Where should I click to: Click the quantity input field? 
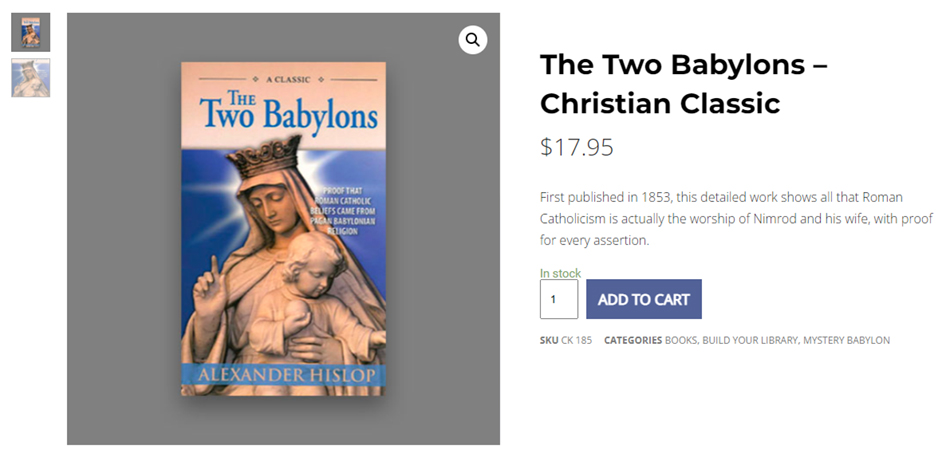click(559, 299)
